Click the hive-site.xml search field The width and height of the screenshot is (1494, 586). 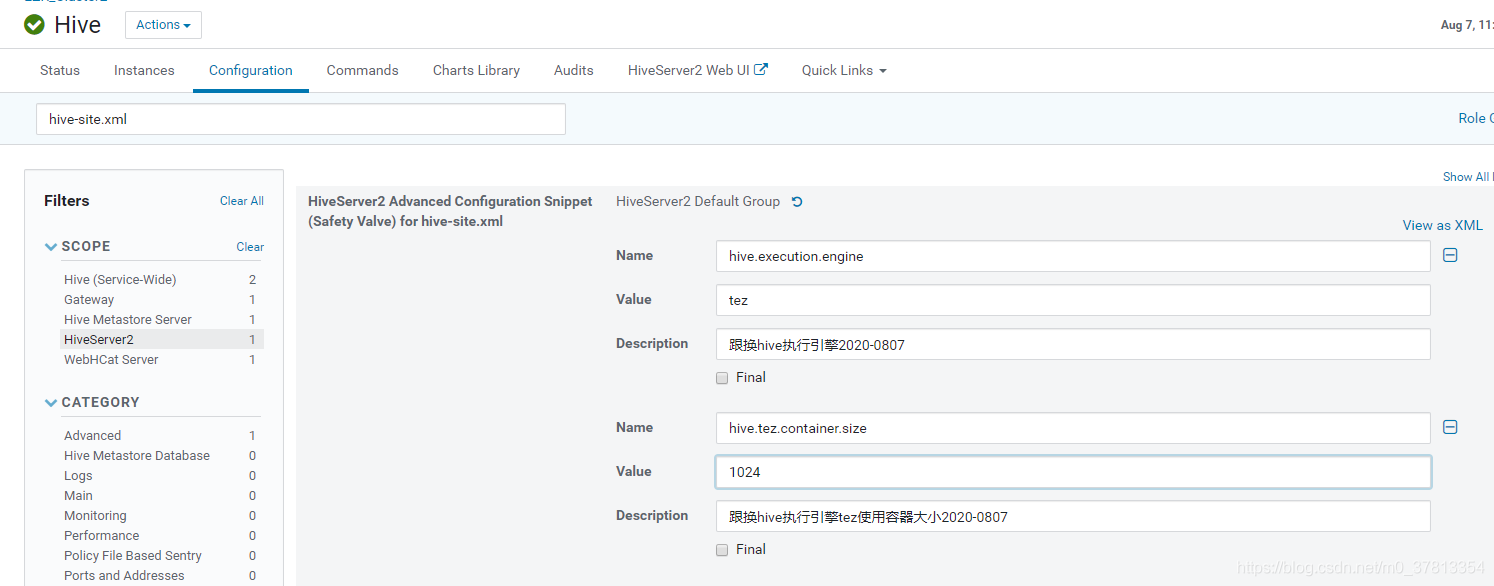(x=300, y=119)
